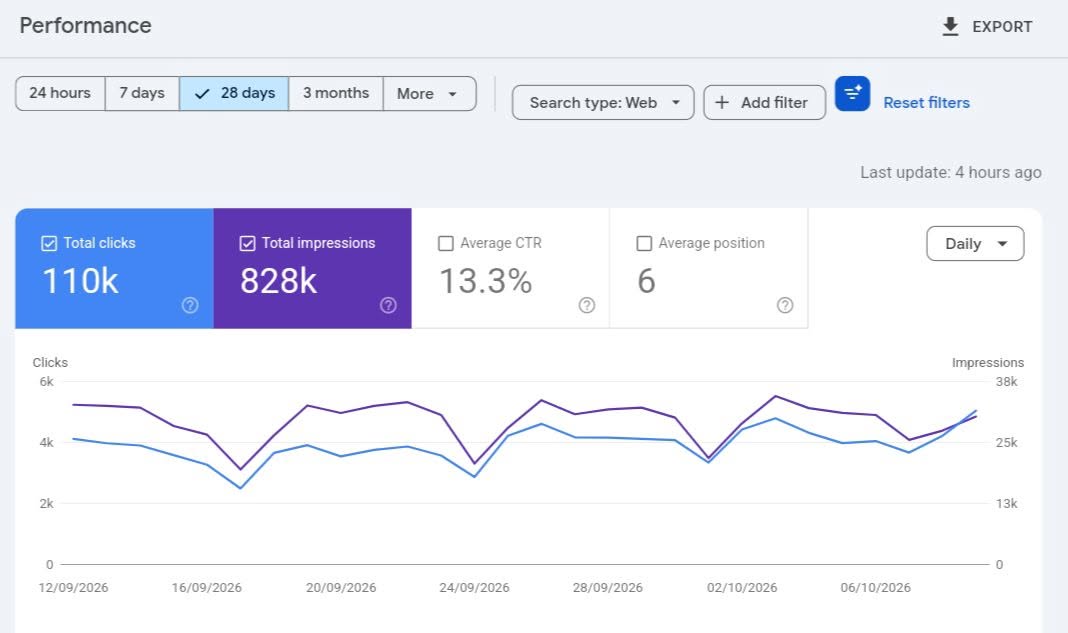Open the Daily granularity dropdown
Viewport: 1068px width, 633px height.
tap(975, 243)
